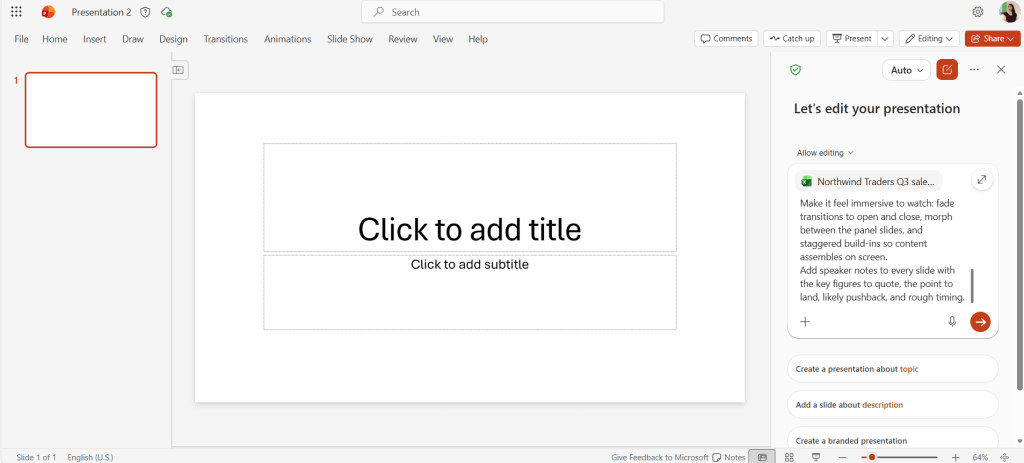This screenshot has height=463, width=1024.
Task: Click the PowerPoint app logo
Action: (x=48, y=12)
